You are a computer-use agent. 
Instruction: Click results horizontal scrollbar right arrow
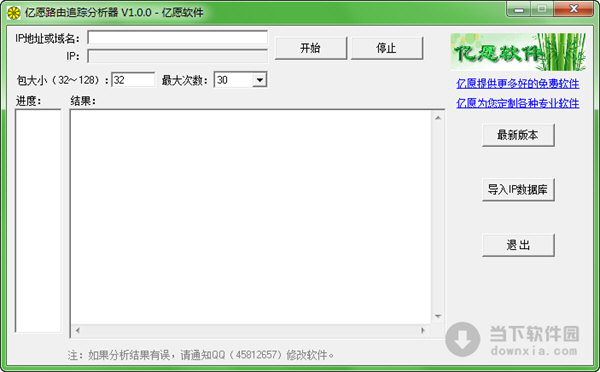click(x=423, y=330)
